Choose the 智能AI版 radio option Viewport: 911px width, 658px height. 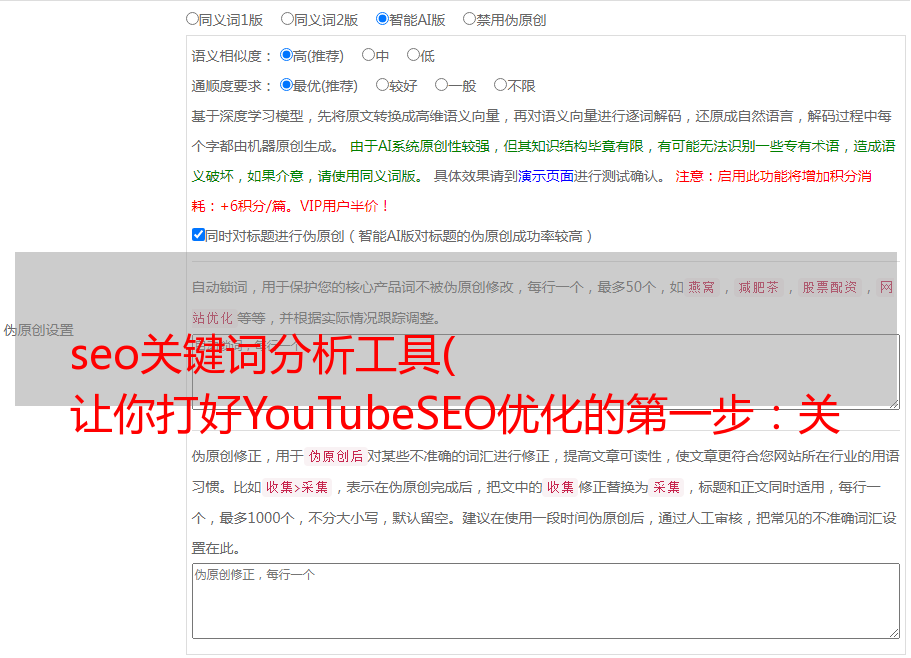click(x=382, y=19)
